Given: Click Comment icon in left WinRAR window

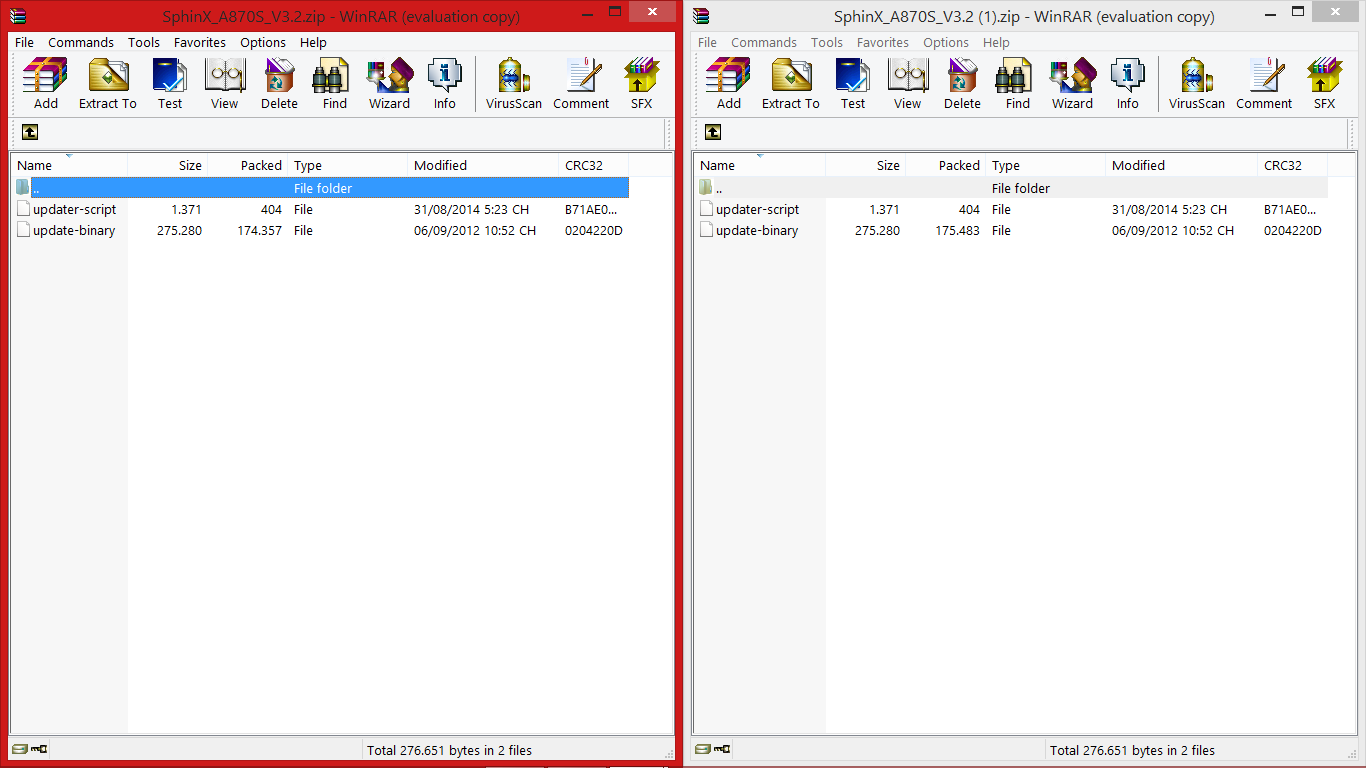Looking at the screenshot, I should click(581, 84).
